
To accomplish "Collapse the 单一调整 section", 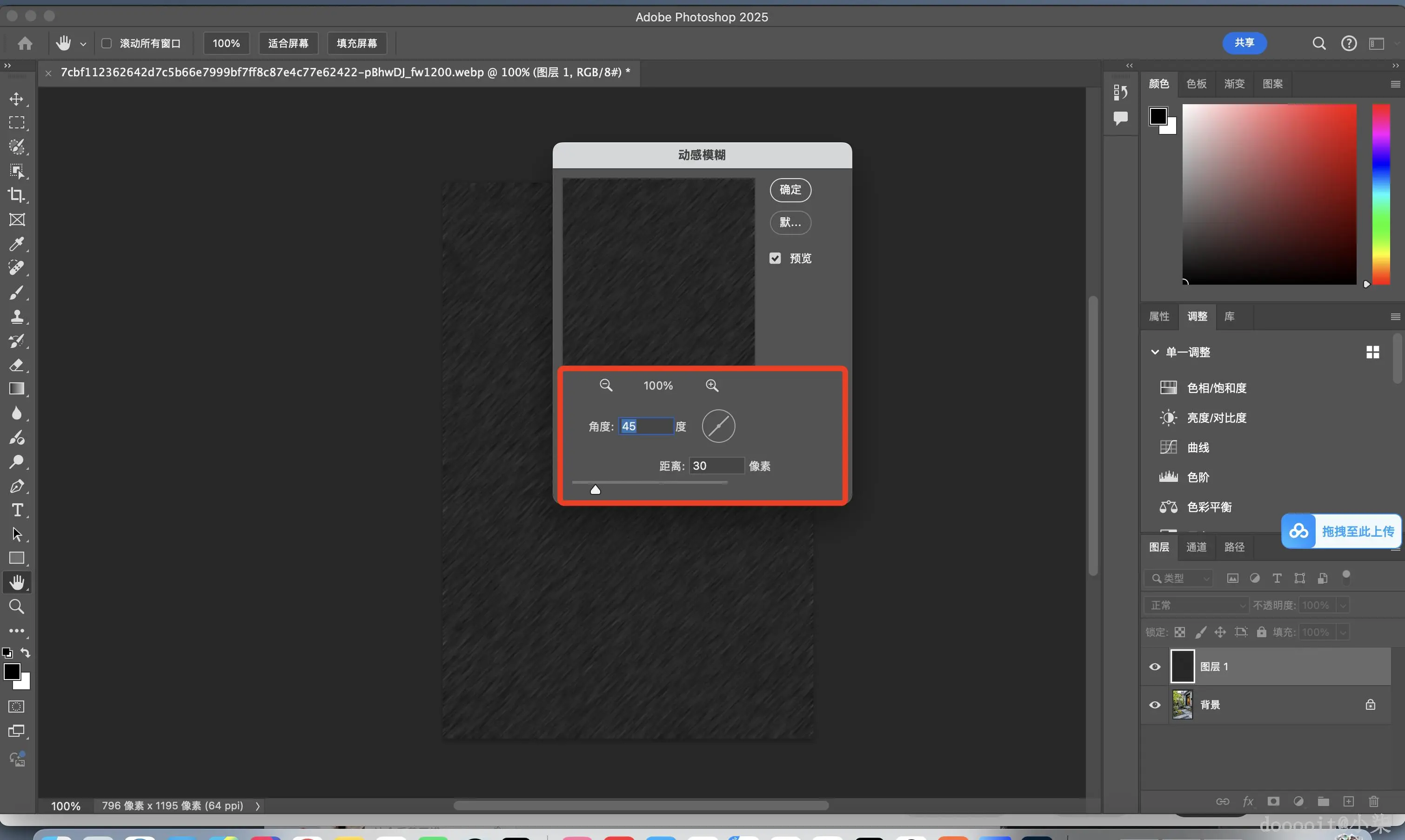I will pyautogui.click(x=1155, y=352).
